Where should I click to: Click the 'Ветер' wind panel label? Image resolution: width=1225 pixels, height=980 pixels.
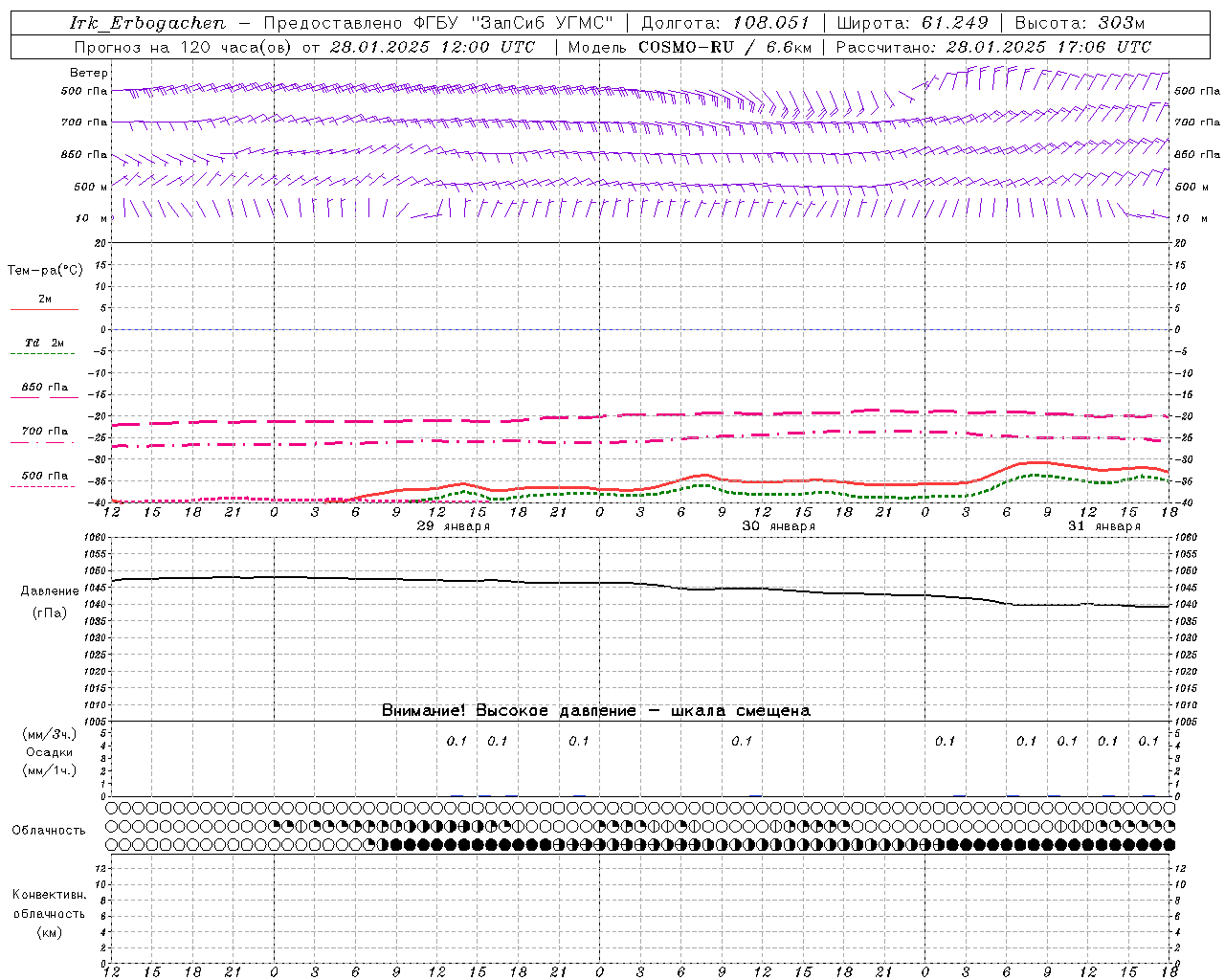coord(89,73)
